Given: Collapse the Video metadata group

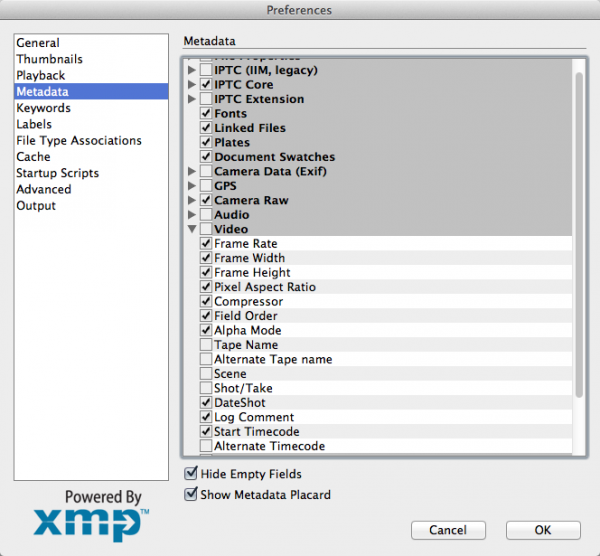Looking at the screenshot, I should click(192, 229).
